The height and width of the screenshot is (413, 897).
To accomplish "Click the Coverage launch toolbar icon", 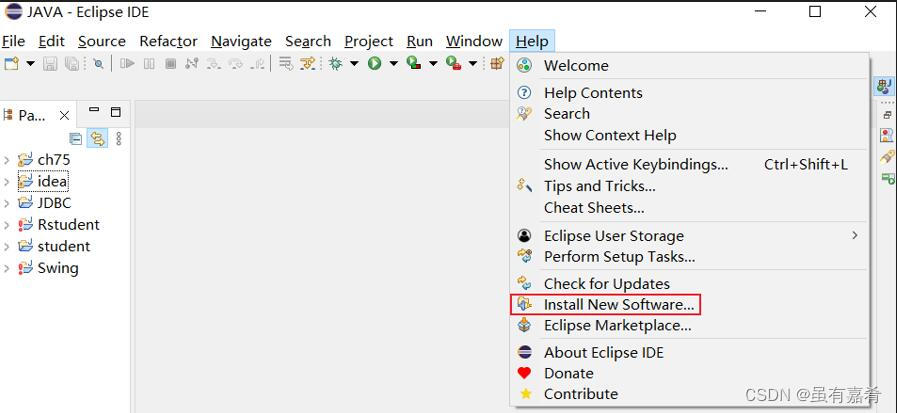I will (414, 63).
